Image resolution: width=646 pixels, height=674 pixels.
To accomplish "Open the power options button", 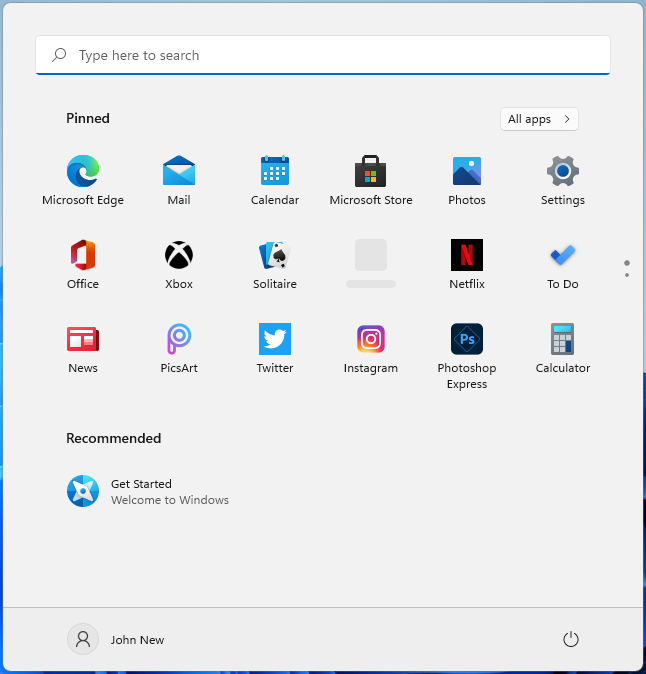I will point(571,639).
